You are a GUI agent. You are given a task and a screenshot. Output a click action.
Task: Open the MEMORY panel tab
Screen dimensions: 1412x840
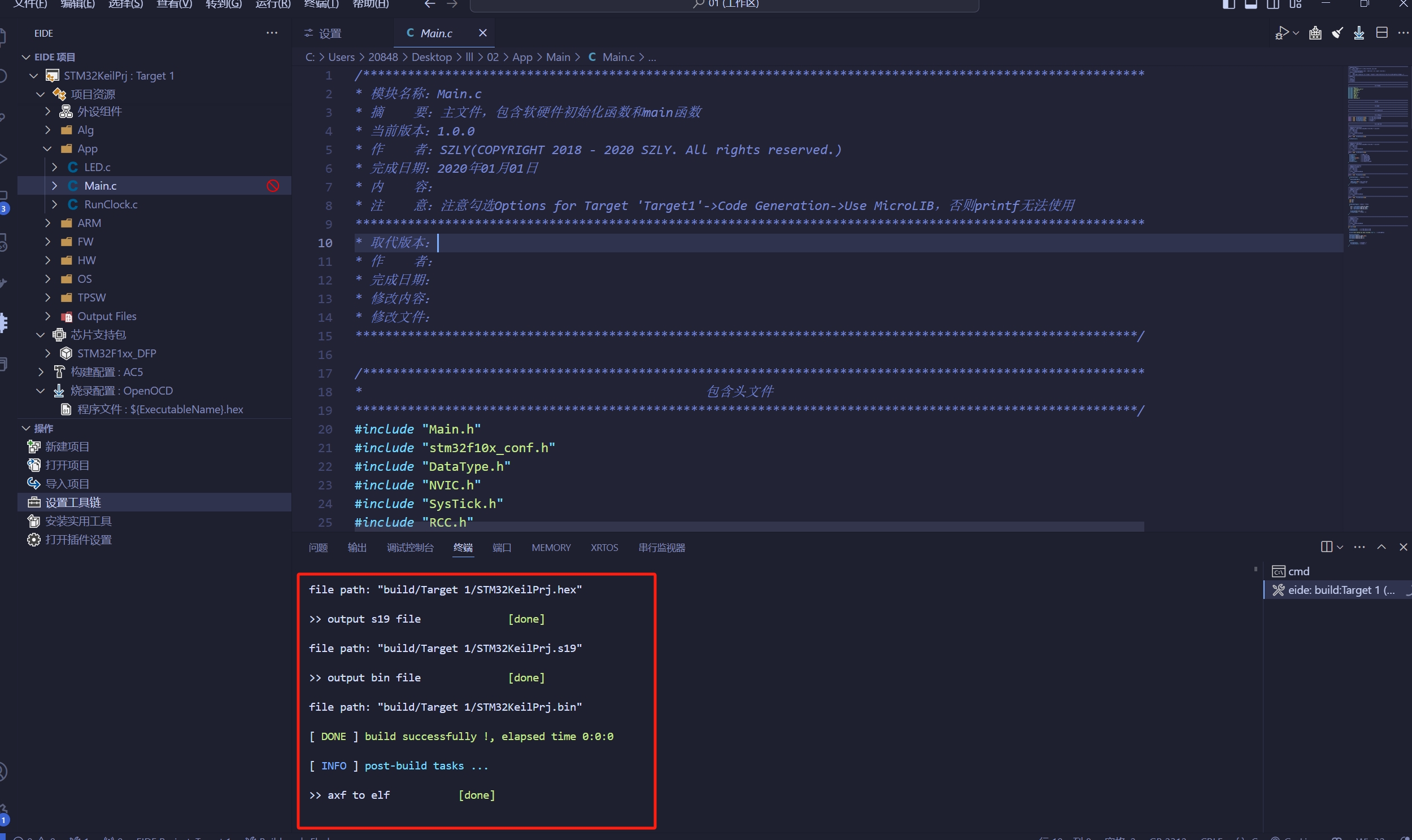[x=551, y=548]
